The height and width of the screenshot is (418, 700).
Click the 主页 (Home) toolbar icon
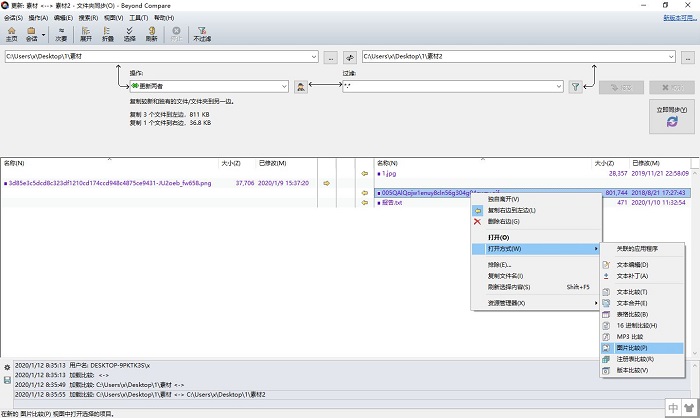pos(12,34)
